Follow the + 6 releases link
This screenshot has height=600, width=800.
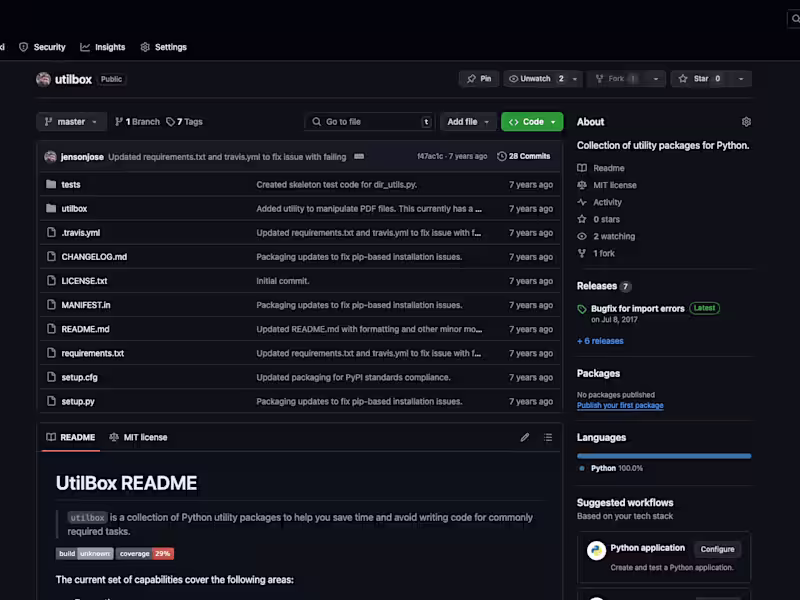coord(600,341)
